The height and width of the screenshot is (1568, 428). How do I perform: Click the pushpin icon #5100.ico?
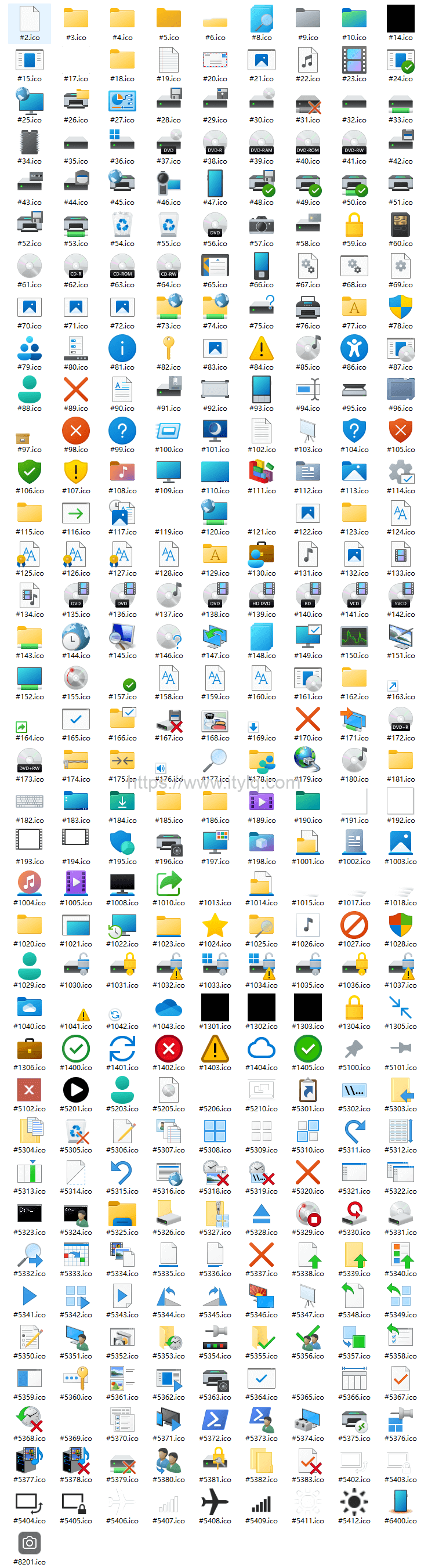coord(354,1049)
